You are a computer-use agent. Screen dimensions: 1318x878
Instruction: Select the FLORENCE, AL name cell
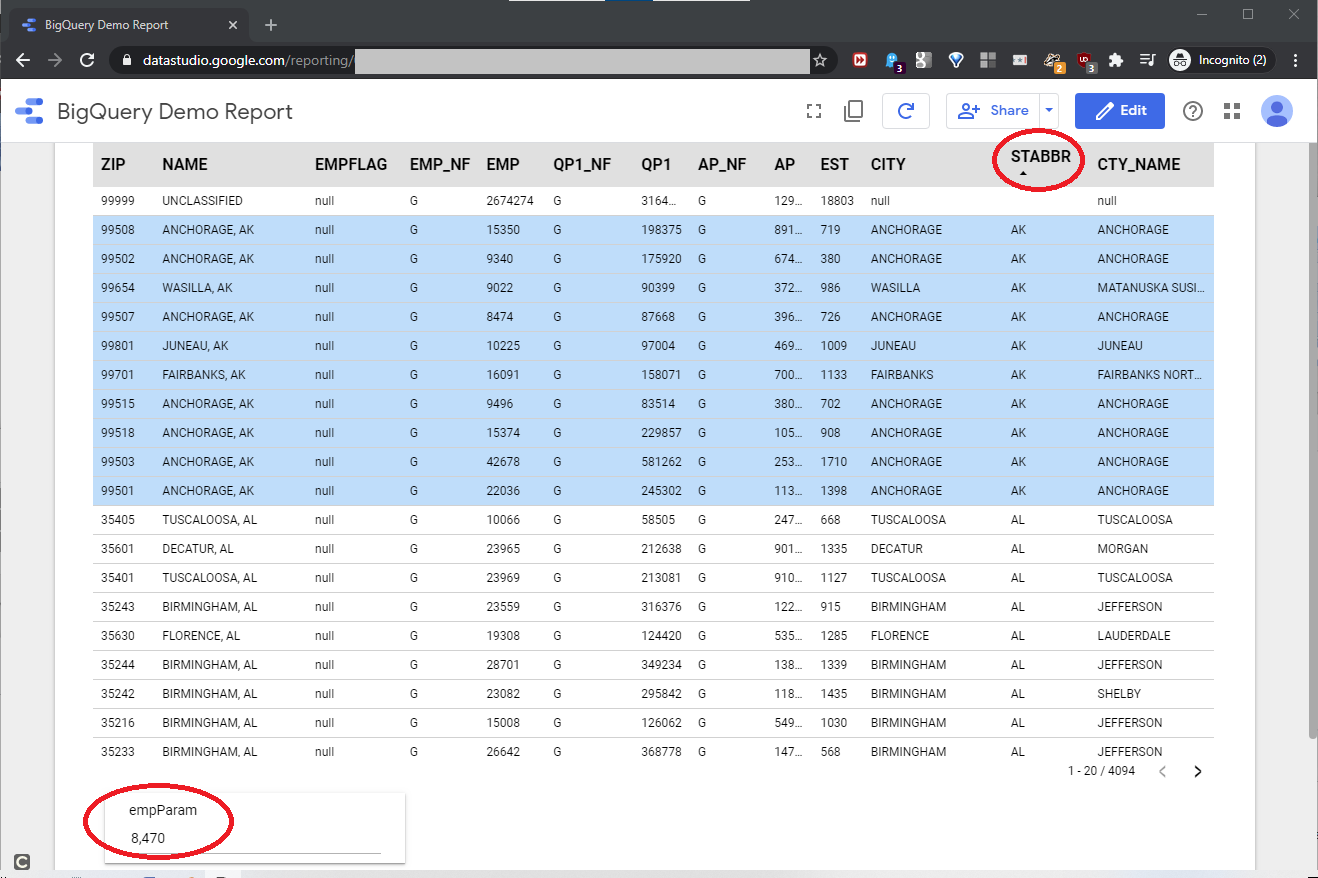click(201, 636)
